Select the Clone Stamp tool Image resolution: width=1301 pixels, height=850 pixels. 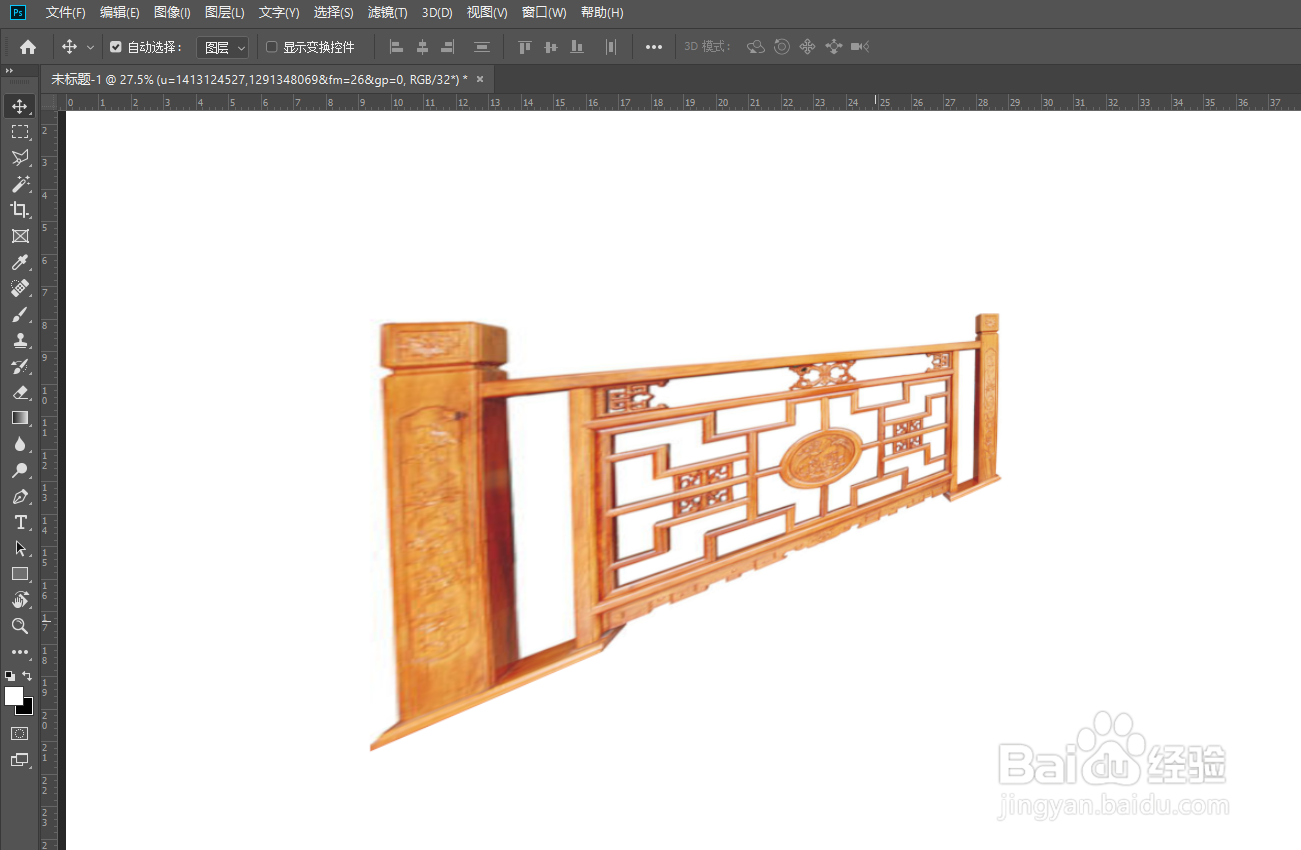(x=20, y=340)
